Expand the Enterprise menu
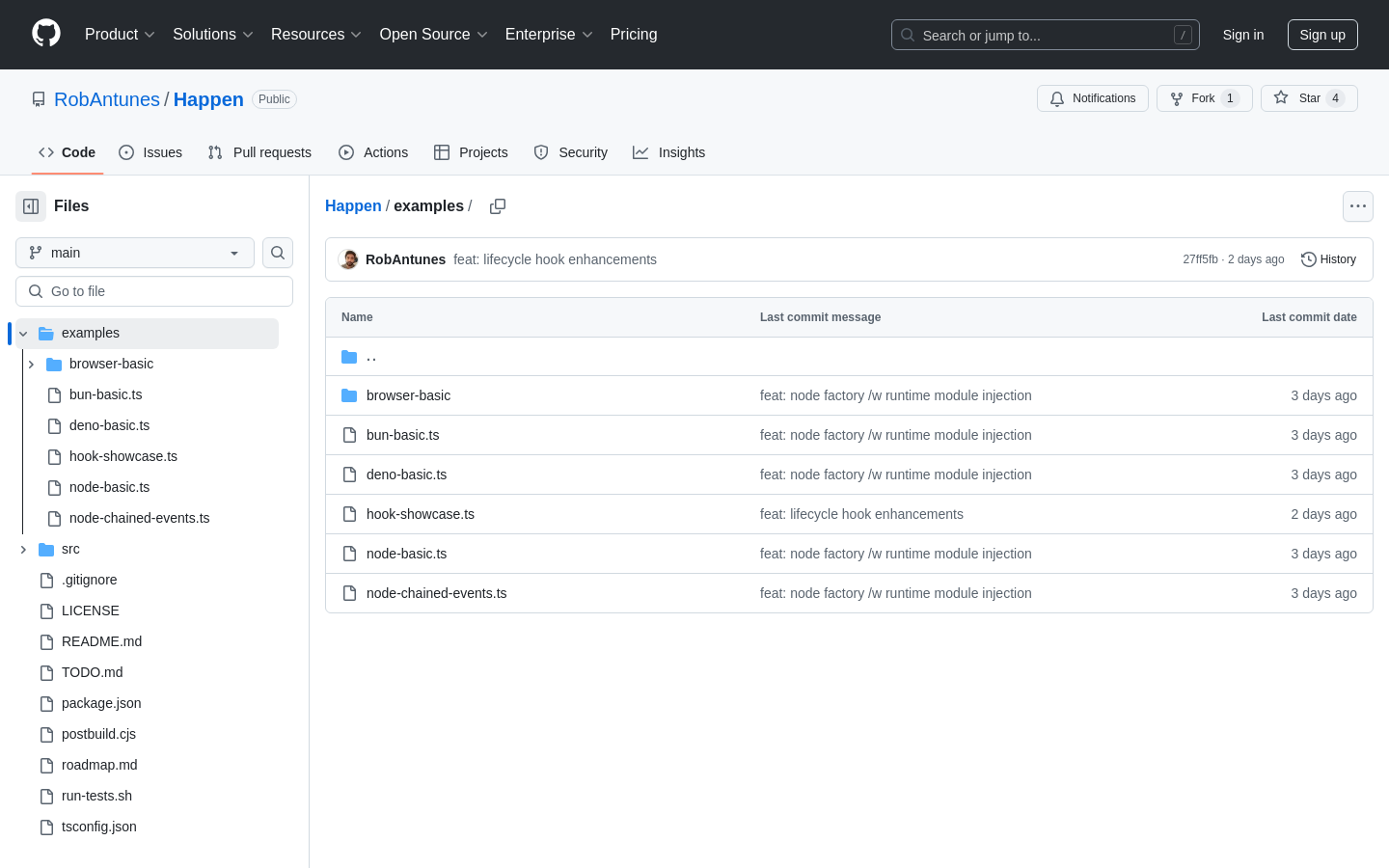 pyautogui.click(x=549, y=34)
